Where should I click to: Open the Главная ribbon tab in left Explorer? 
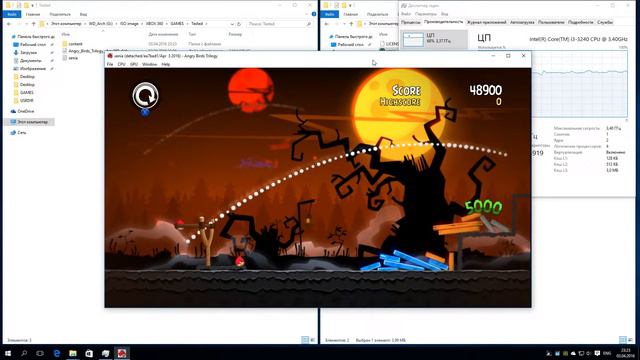33,14
